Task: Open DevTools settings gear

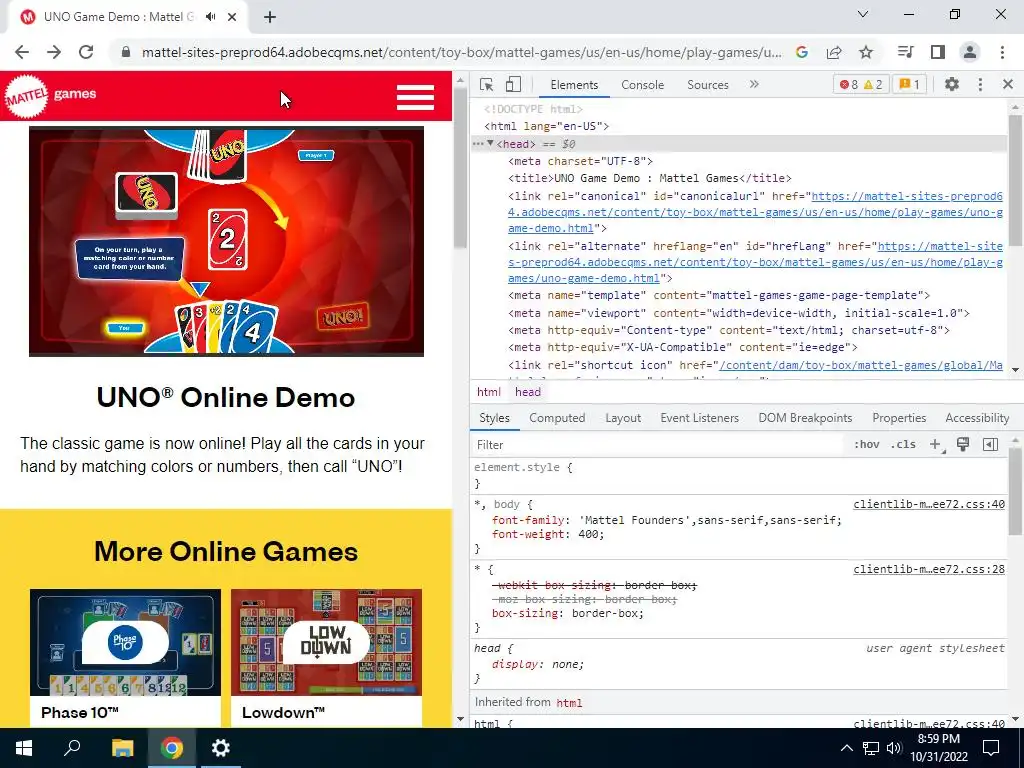Action: [952, 84]
